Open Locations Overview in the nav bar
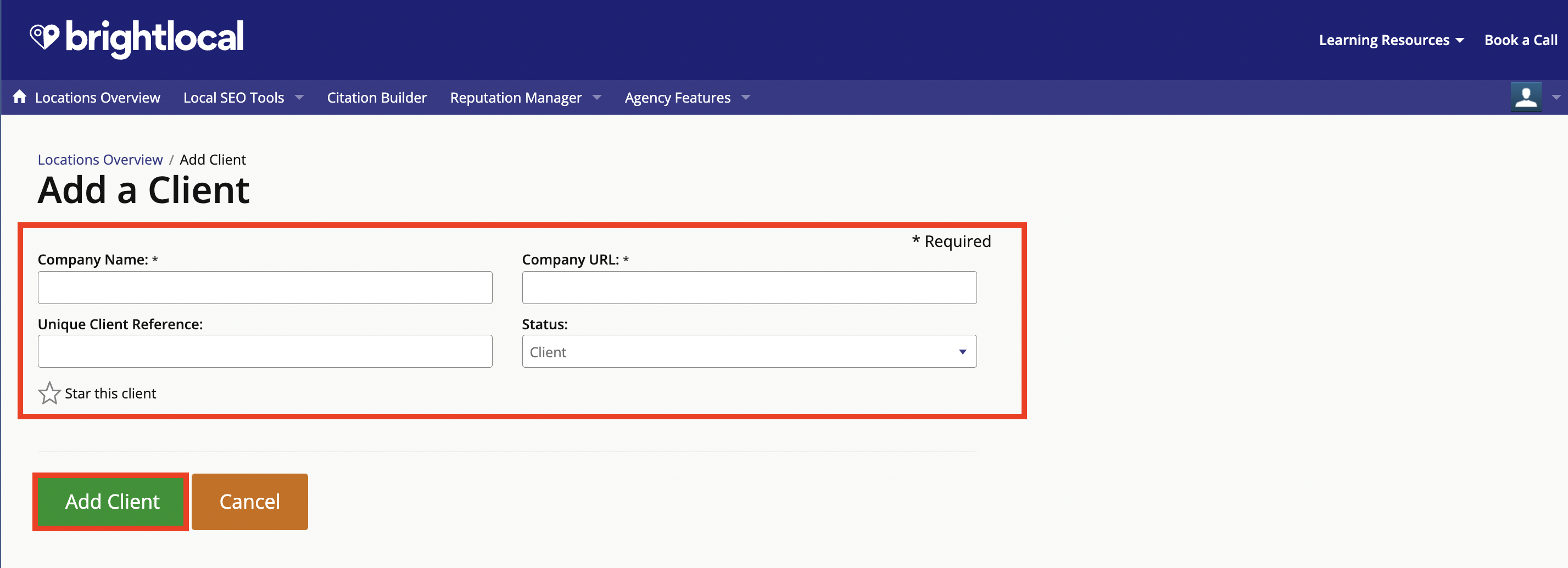The image size is (1568, 568). pos(97,97)
